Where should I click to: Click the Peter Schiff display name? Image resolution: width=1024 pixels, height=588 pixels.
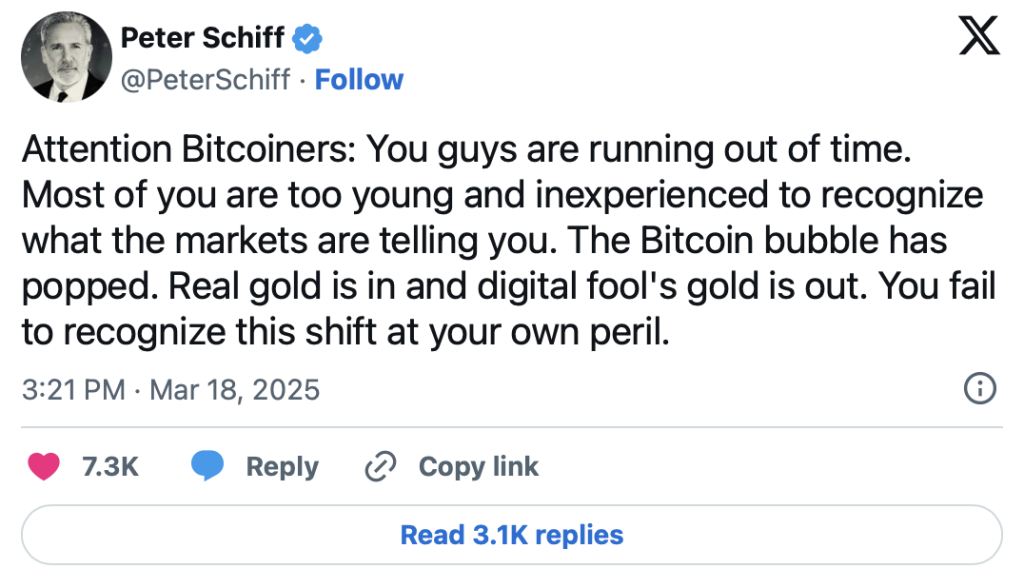(203, 38)
